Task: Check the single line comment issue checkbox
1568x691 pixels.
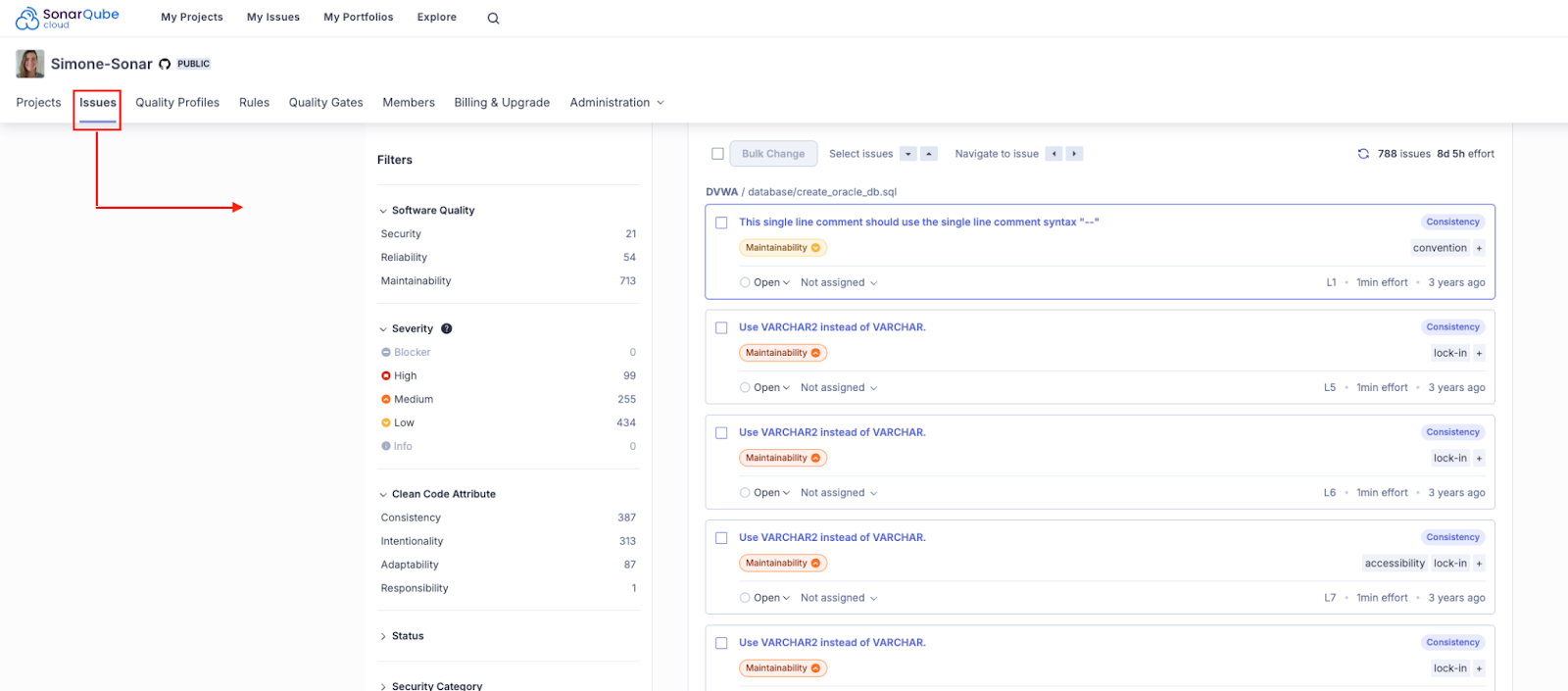Action: point(721,222)
